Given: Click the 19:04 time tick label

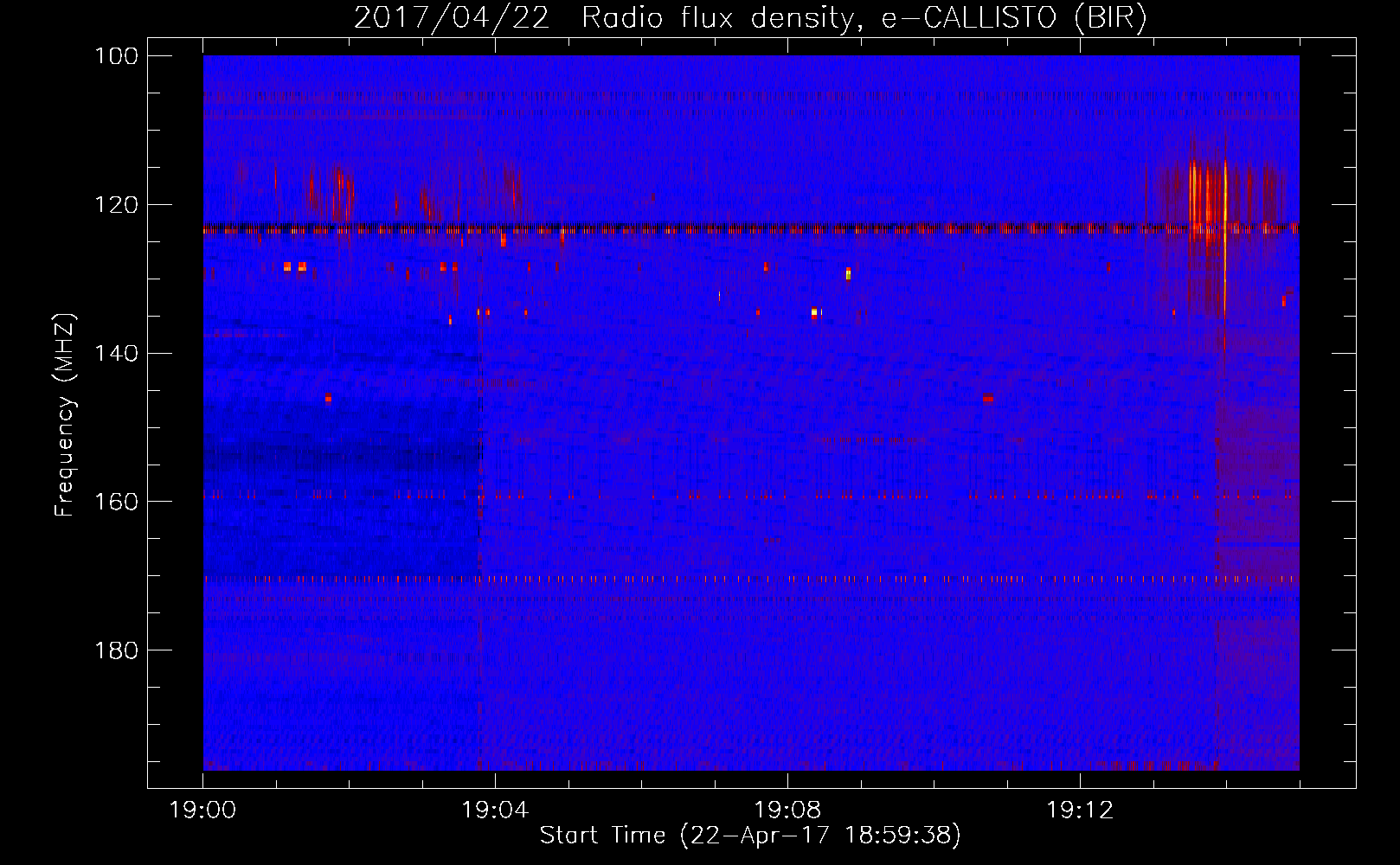Looking at the screenshot, I should (495, 811).
